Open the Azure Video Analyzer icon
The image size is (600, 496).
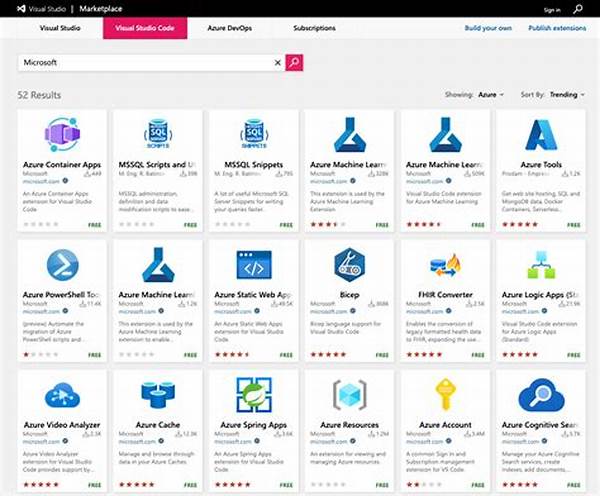[x=61, y=395]
